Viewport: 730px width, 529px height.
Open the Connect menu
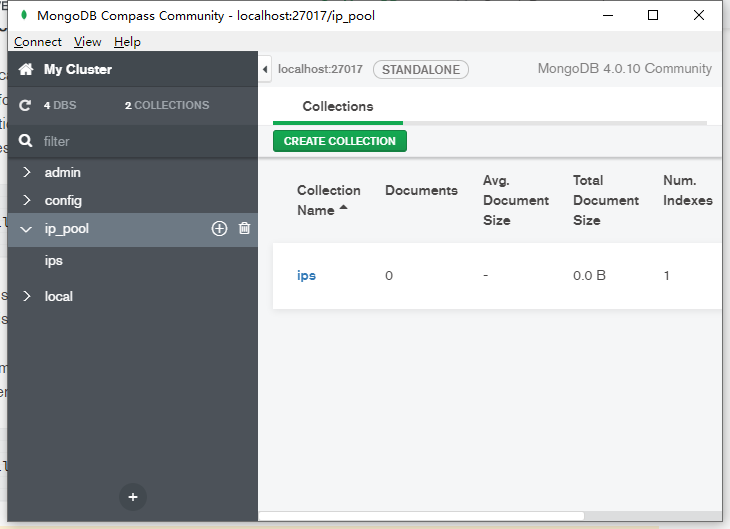(38, 42)
